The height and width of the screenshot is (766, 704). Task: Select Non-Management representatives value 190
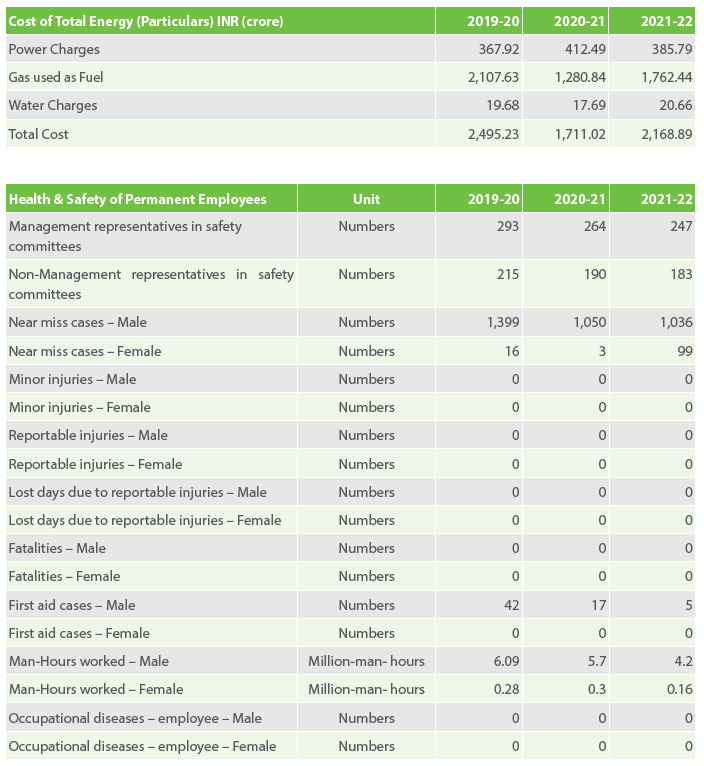click(x=595, y=275)
